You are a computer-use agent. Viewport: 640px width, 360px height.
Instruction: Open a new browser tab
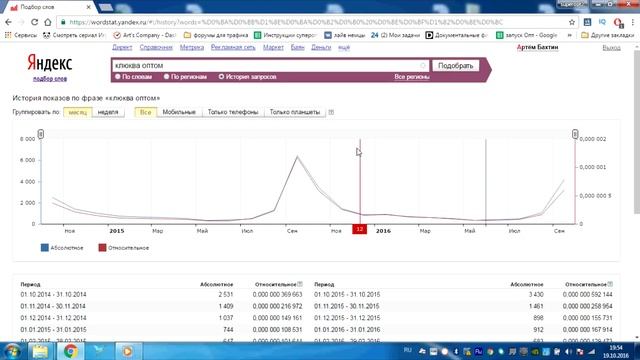tap(106, 7)
